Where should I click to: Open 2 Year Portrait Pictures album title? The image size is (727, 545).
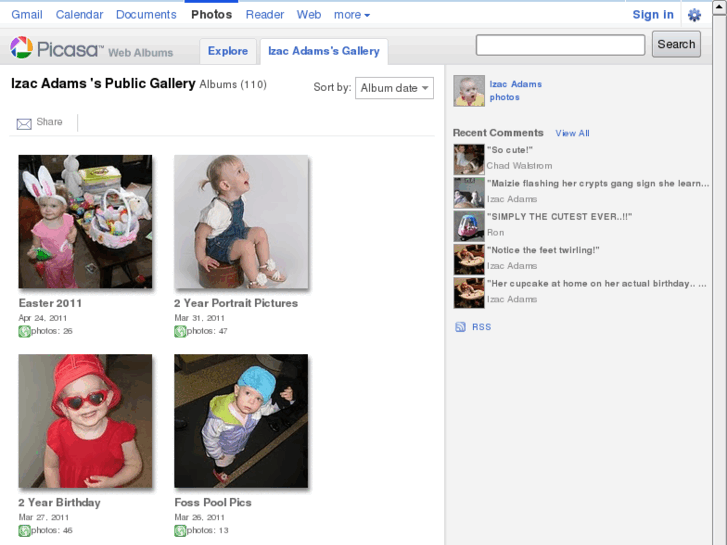(x=236, y=303)
